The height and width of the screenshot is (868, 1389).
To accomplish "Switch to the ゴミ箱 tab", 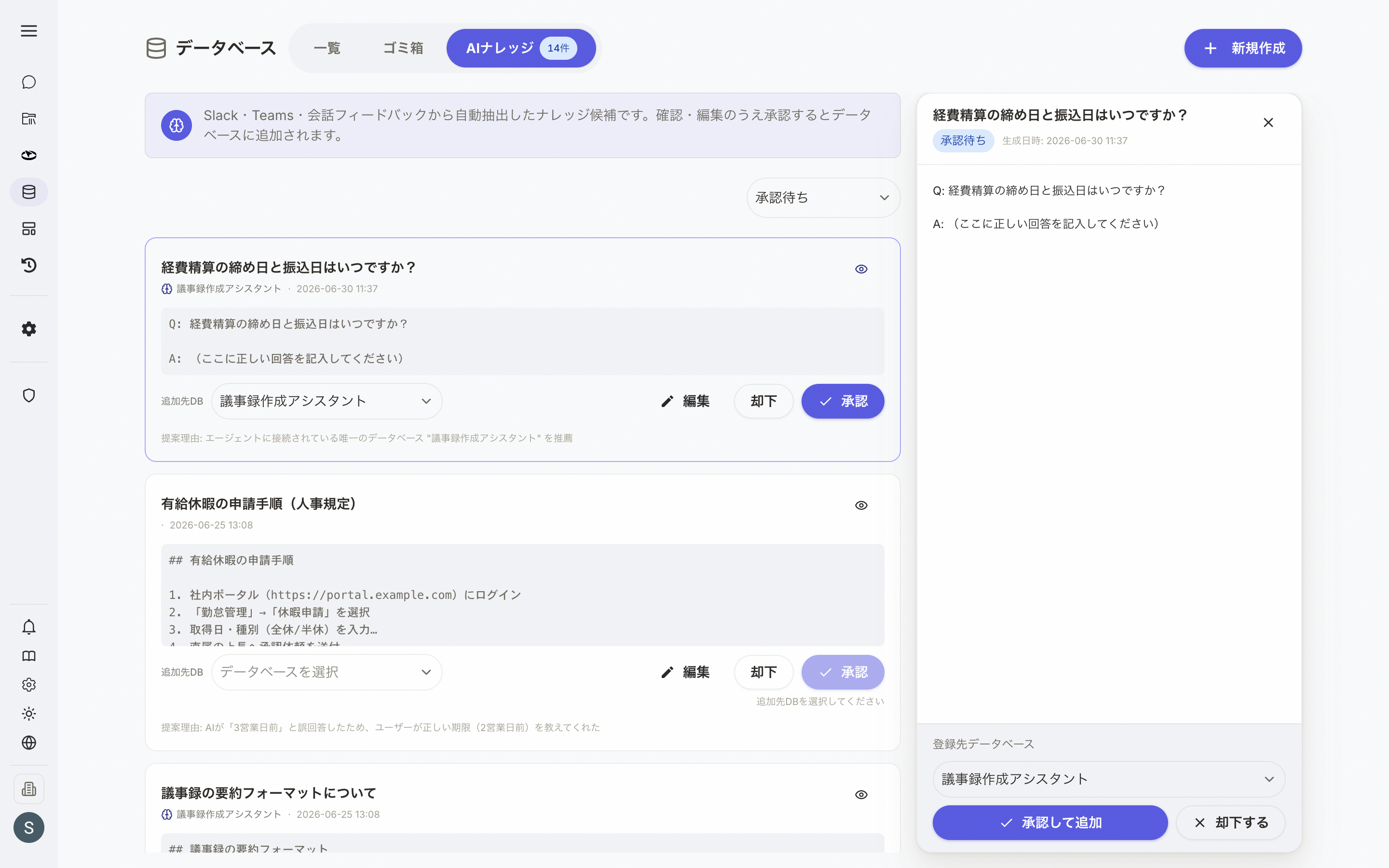I will point(404,48).
